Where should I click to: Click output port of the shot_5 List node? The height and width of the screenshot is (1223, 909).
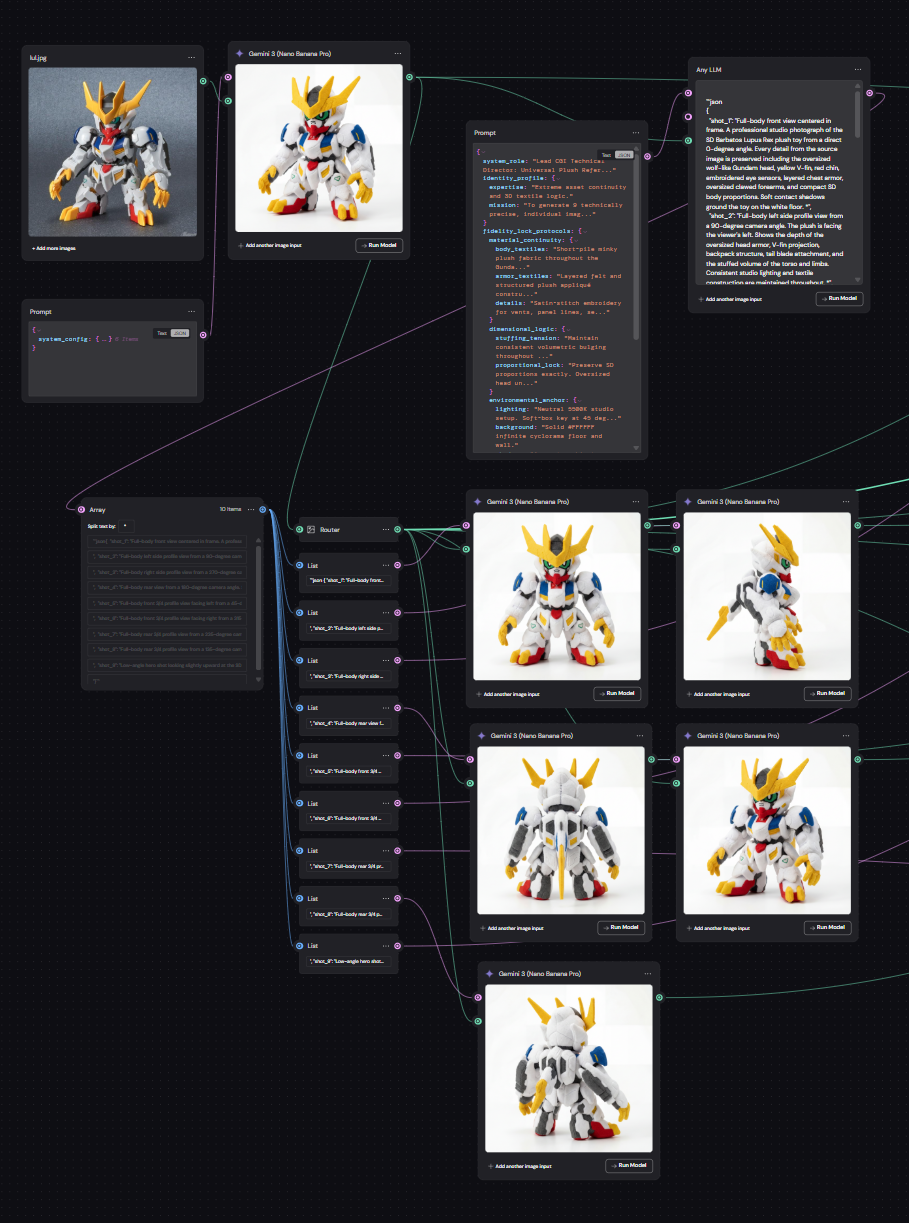pyautogui.click(x=397, y=755)
